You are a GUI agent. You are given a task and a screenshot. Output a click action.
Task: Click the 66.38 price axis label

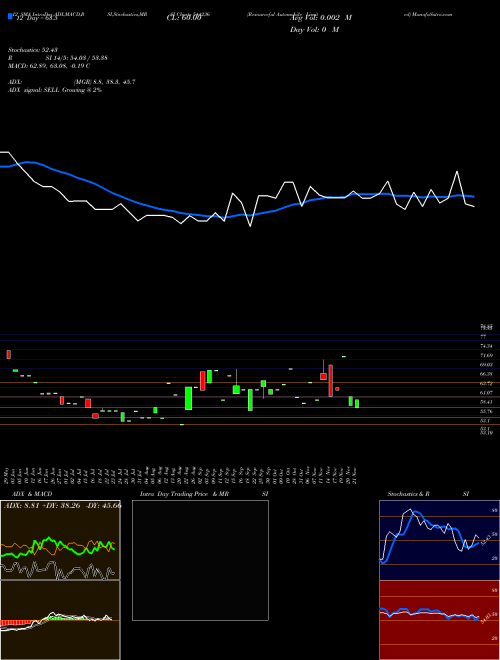click(x=486, y=374)
